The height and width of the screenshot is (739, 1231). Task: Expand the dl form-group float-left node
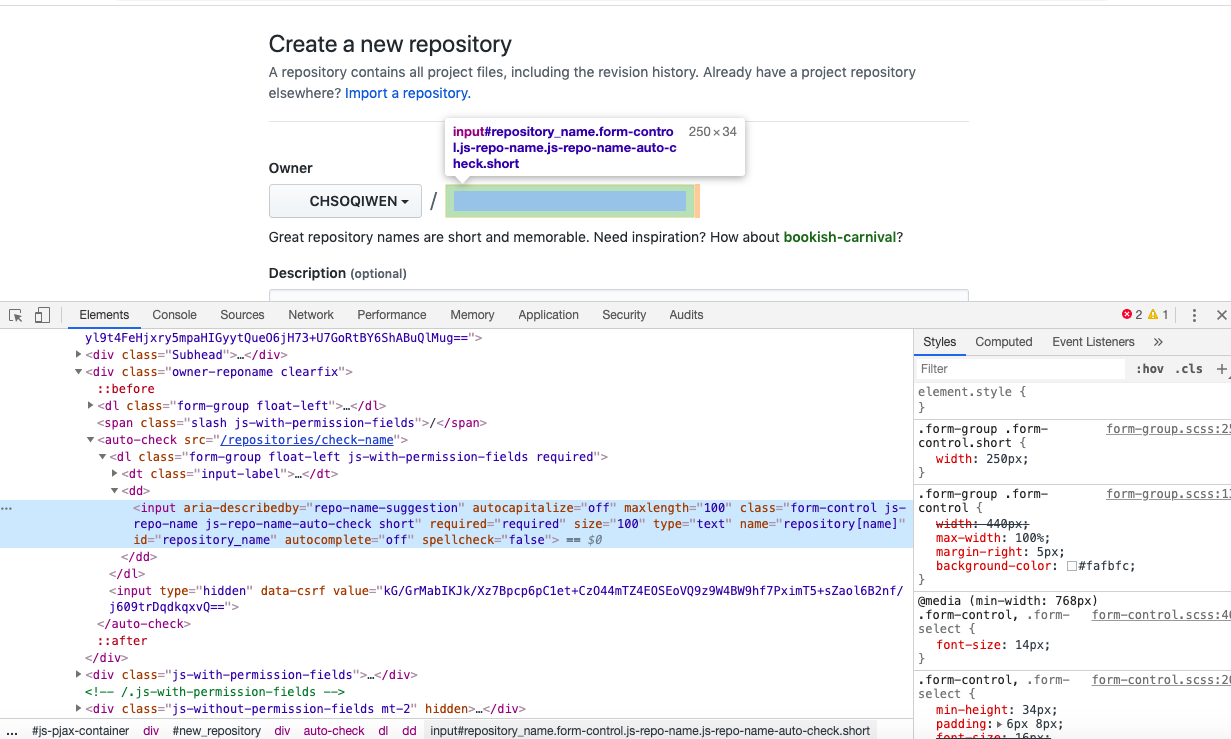point(91,406)
